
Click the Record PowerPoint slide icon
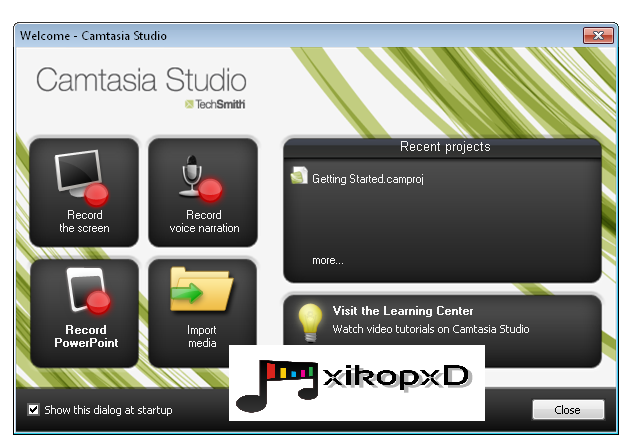[x=89, y=291]
